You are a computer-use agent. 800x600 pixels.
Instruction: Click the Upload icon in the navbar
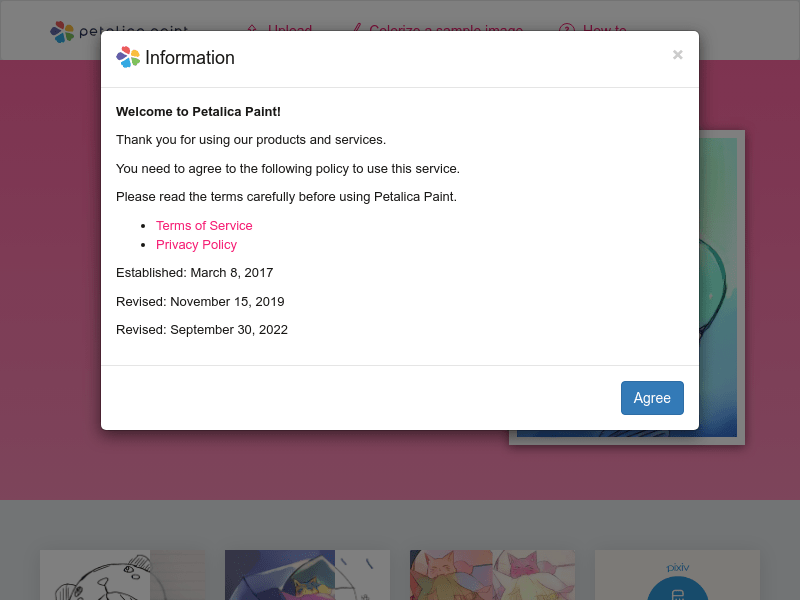pyautogui.click(x=252, y=28)
